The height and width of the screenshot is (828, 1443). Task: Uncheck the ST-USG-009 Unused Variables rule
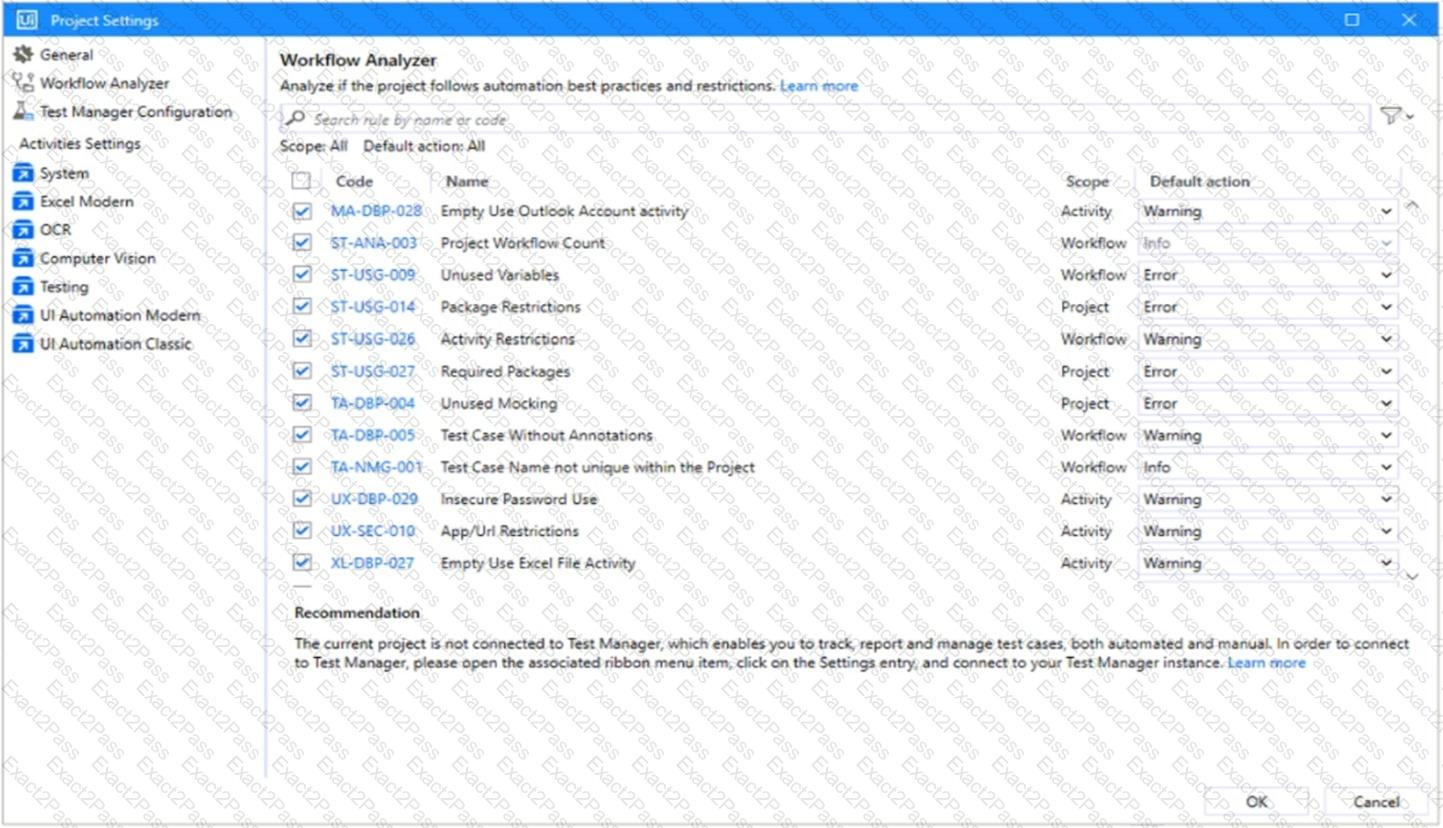[302, 274]
